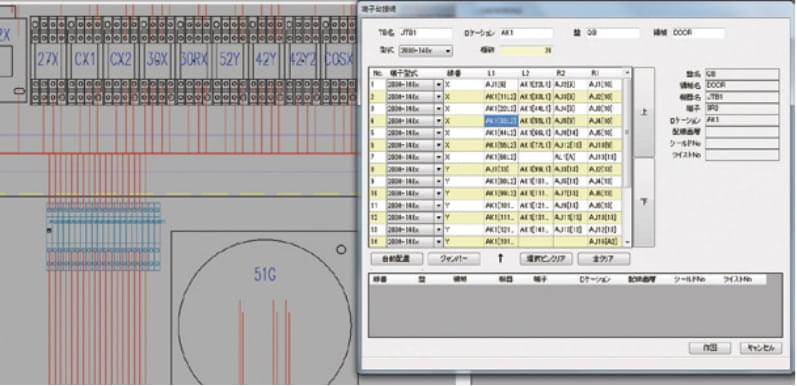Click the R2 cell in row 7

[570, 157]
